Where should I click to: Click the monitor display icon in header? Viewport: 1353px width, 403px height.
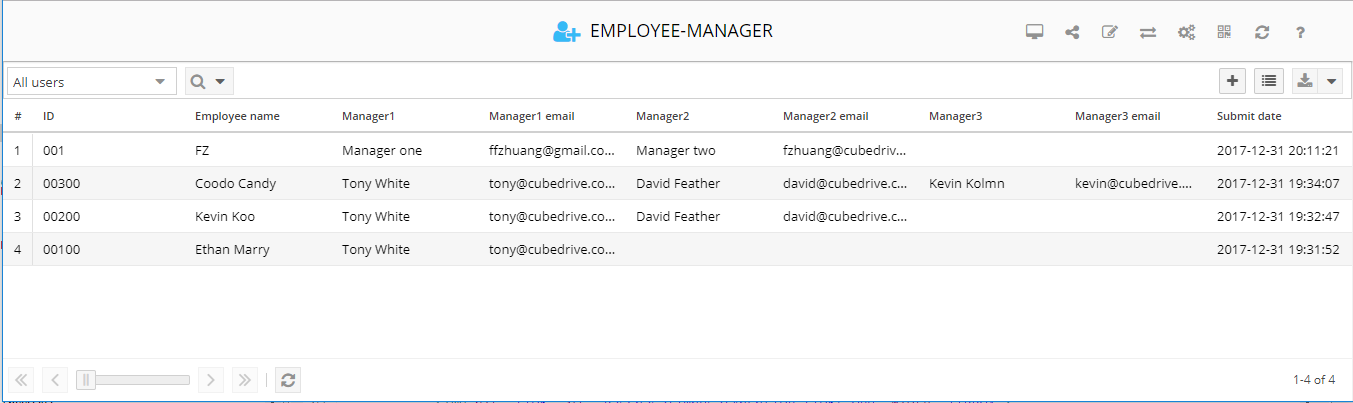point(1035,32)
